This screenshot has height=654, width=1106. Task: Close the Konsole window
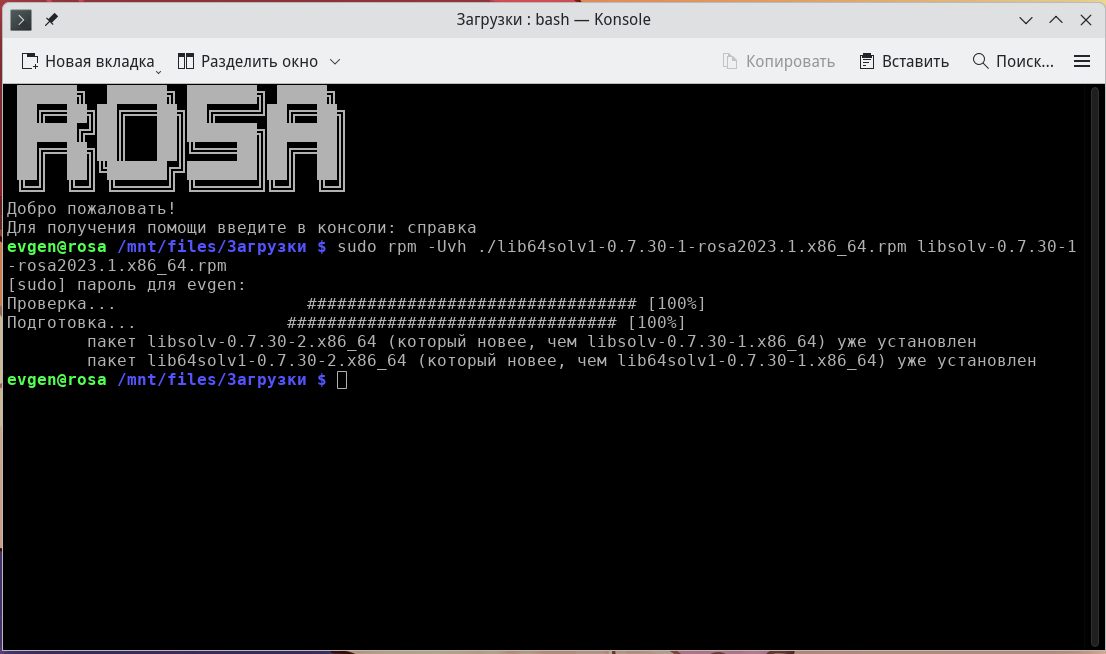(1086, 20)
